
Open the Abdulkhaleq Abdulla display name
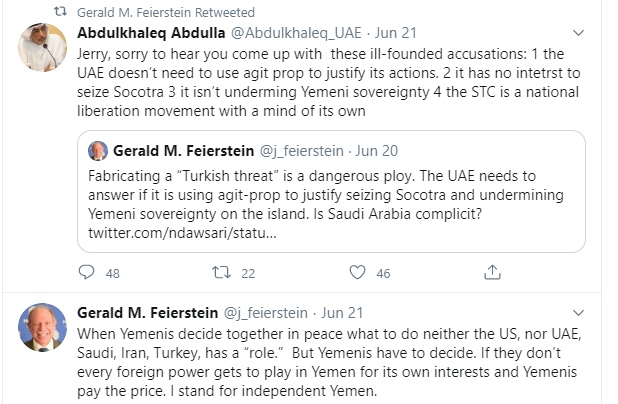[152, 33]
